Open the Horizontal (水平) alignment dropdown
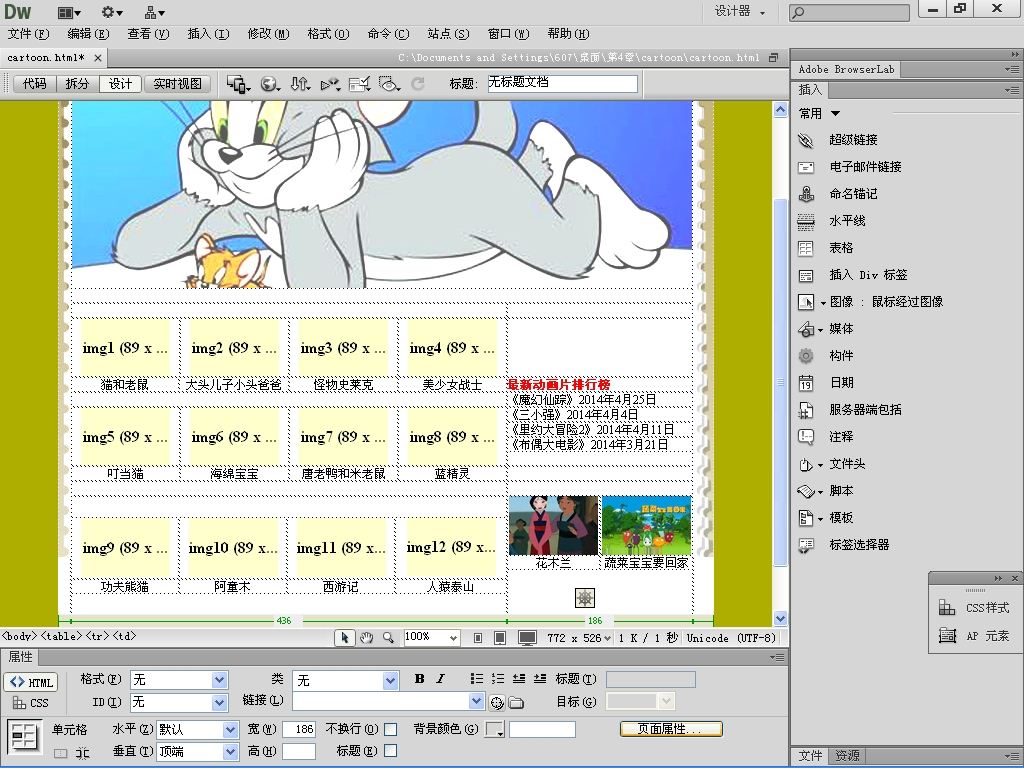This screenshot has width=1024, height=768. coord(231,729)
